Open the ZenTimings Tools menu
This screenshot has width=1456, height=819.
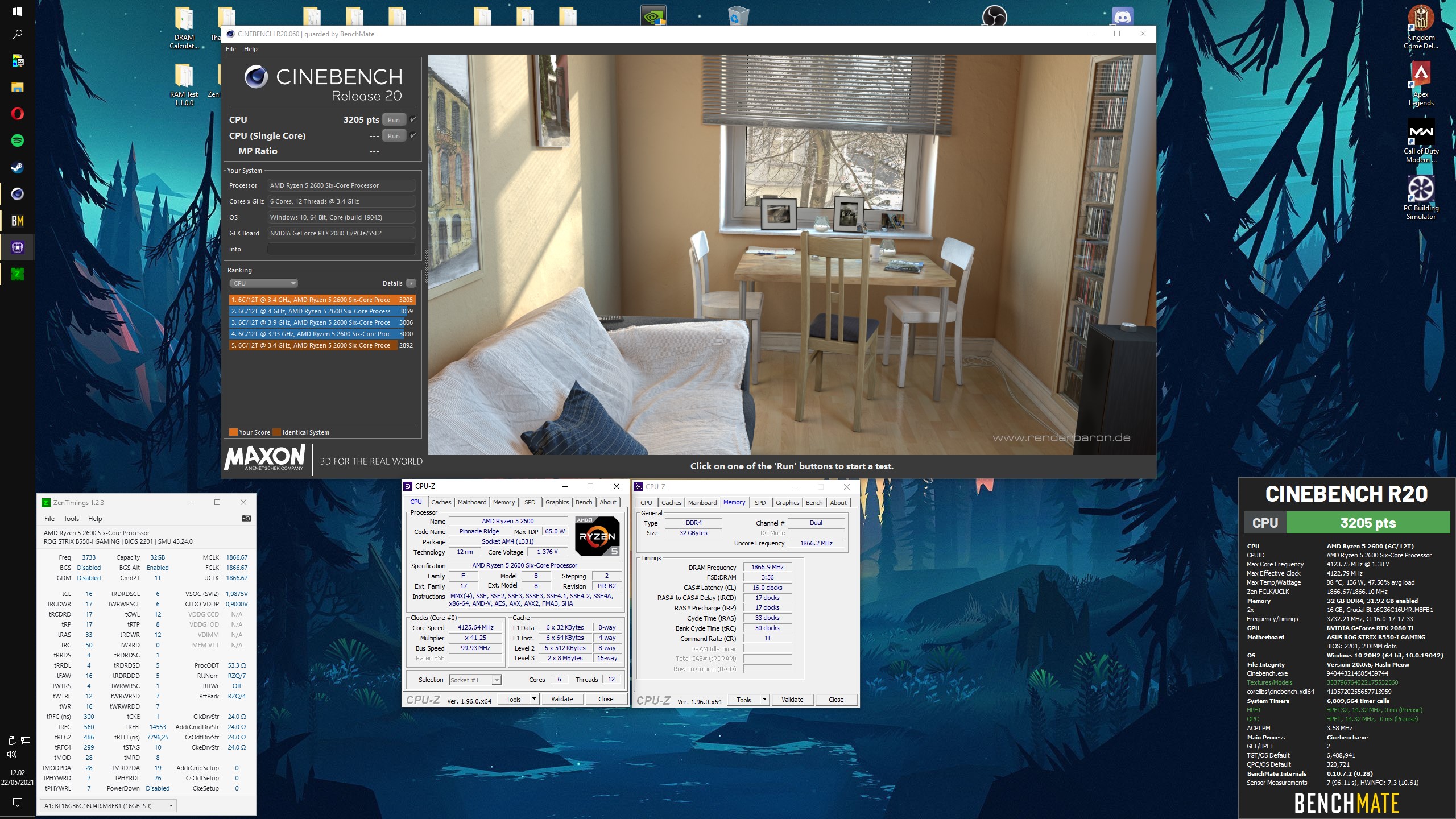(71, 519)
